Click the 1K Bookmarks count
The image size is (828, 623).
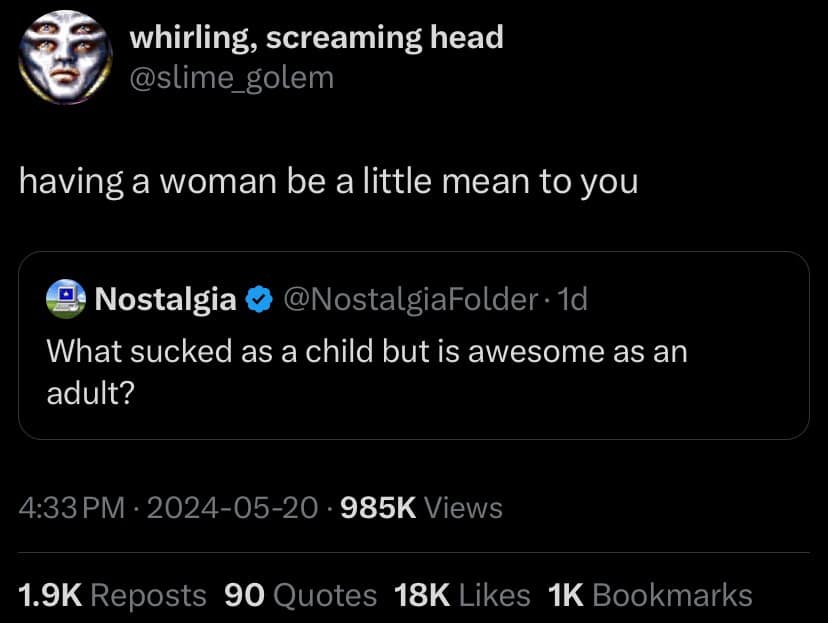pos(650,596)
